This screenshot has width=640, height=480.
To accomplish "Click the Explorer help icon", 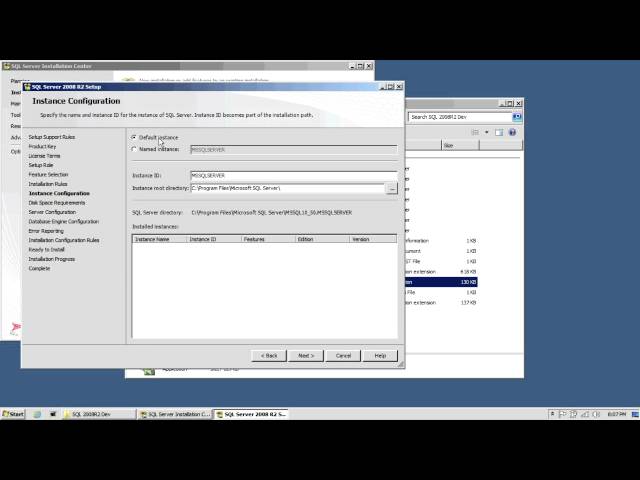I will (x=512, y=132).
